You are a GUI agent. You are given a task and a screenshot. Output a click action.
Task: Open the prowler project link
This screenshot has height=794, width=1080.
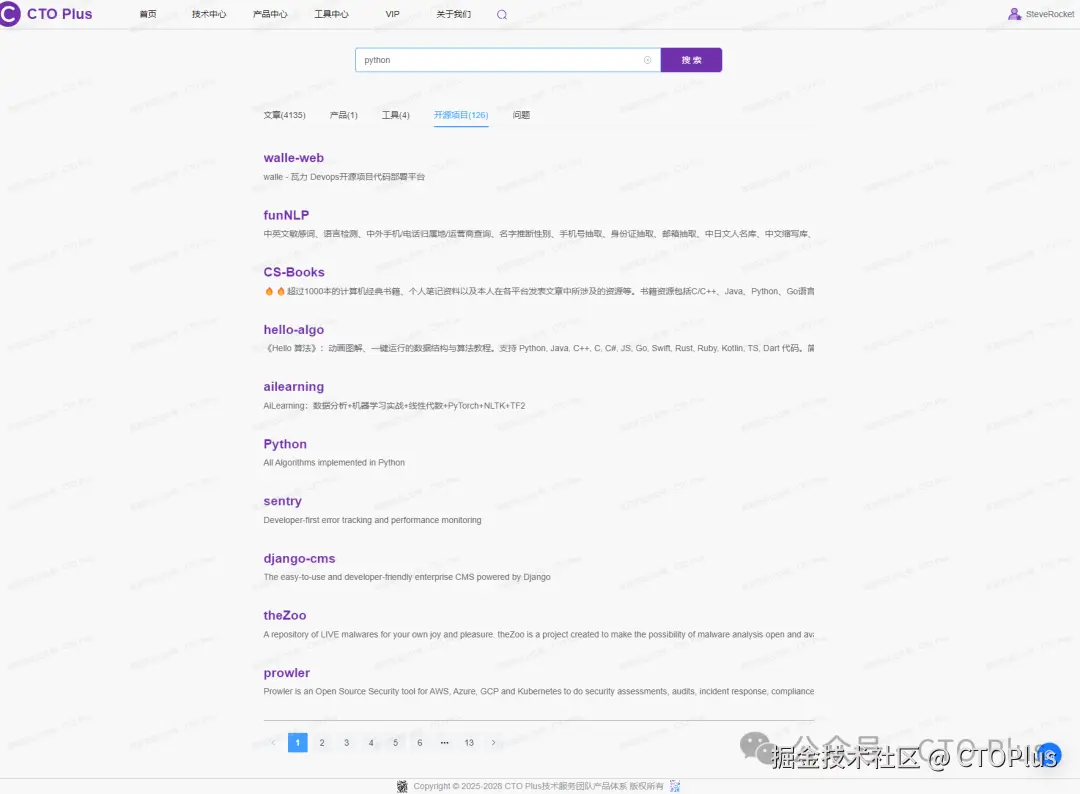[x=287, y=673]
